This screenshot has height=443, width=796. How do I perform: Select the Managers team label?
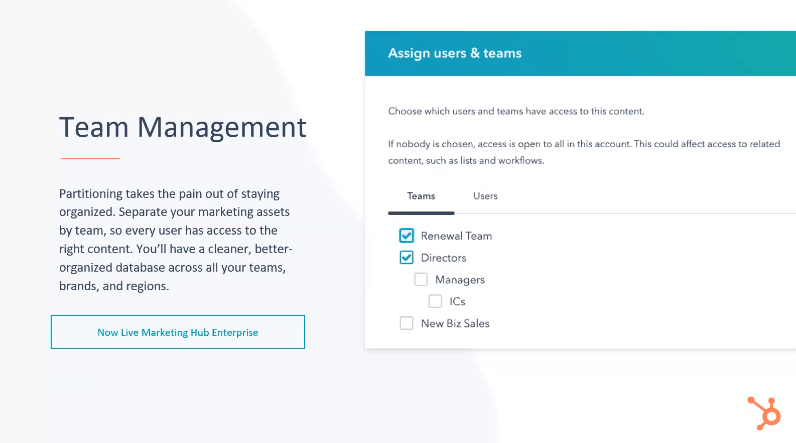(460, 280)
